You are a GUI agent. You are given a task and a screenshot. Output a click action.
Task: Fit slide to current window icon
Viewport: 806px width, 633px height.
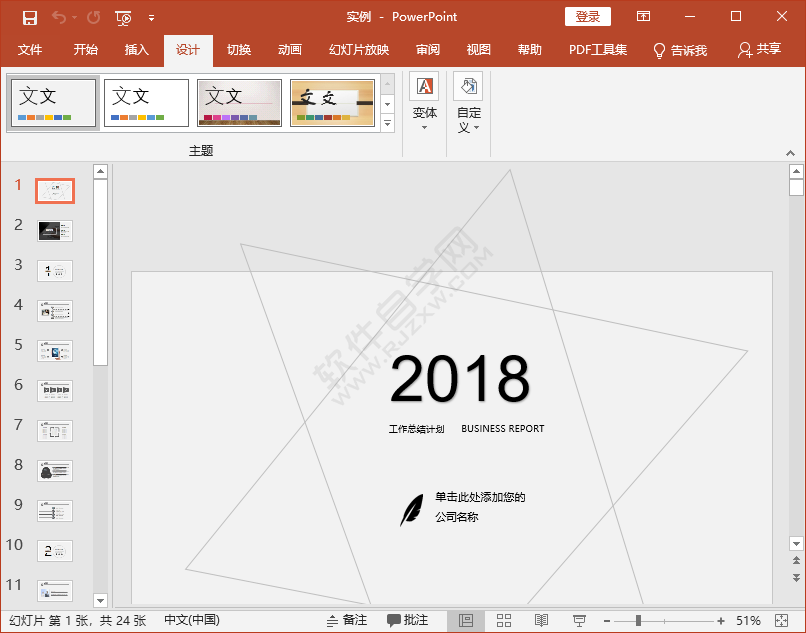[x=781, y=621]
